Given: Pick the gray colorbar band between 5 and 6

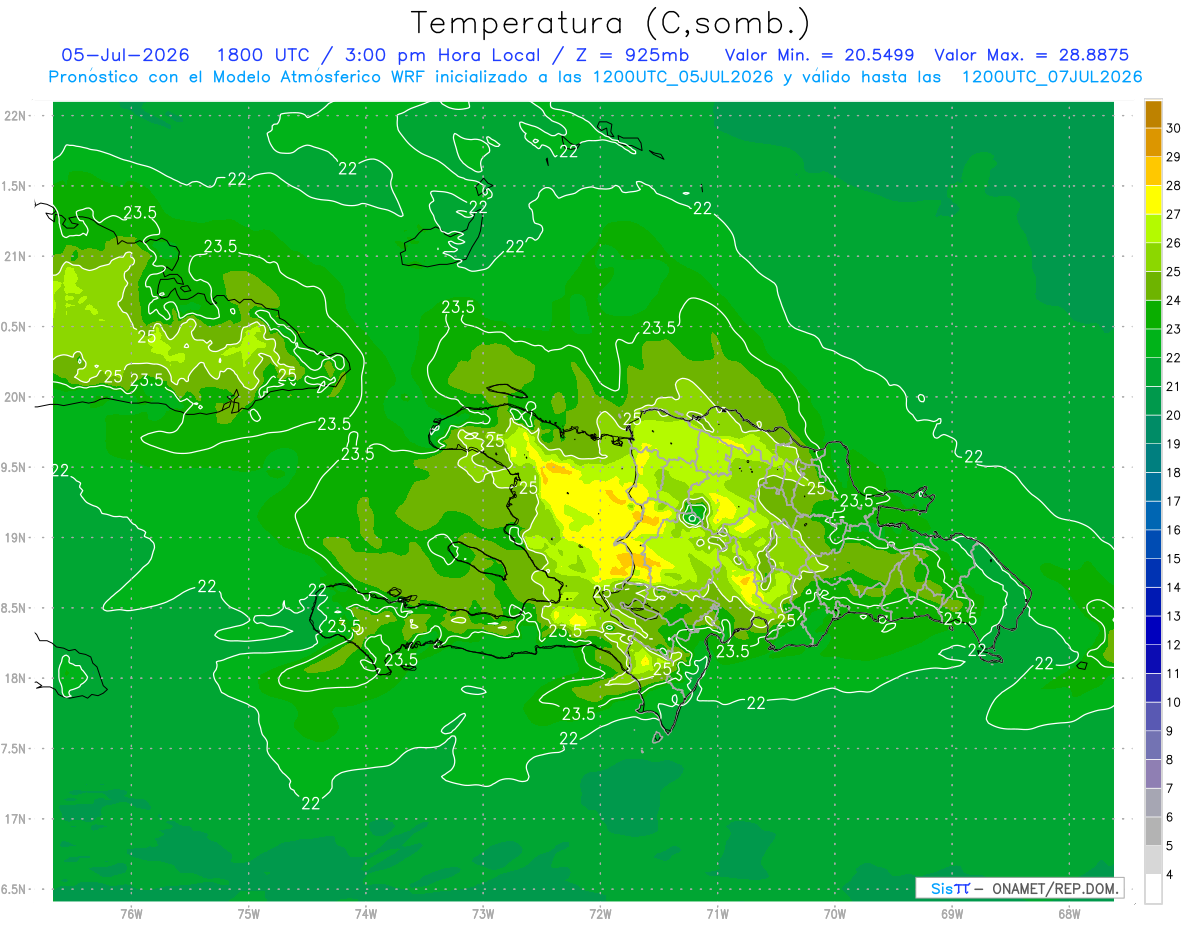Looking at the screenshot, I should click(x=1153, y=831).
